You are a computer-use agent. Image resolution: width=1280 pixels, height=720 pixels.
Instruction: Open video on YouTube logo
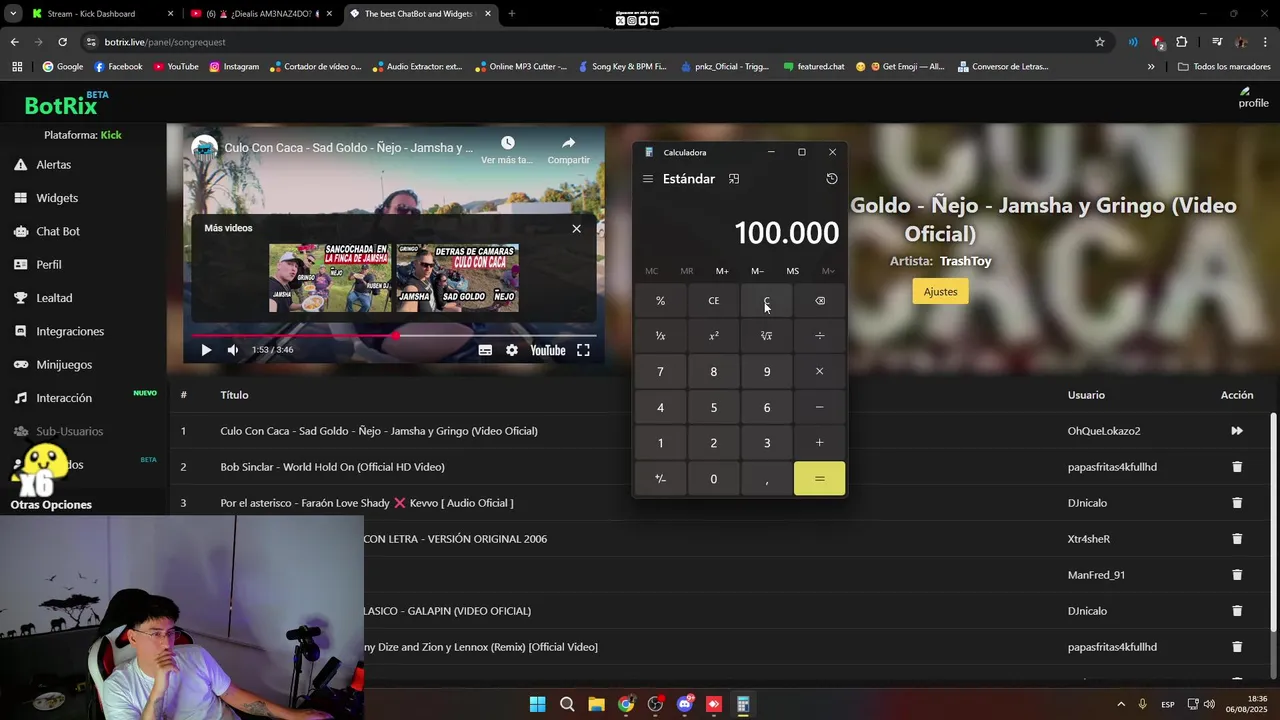click(x=548, y=350)
